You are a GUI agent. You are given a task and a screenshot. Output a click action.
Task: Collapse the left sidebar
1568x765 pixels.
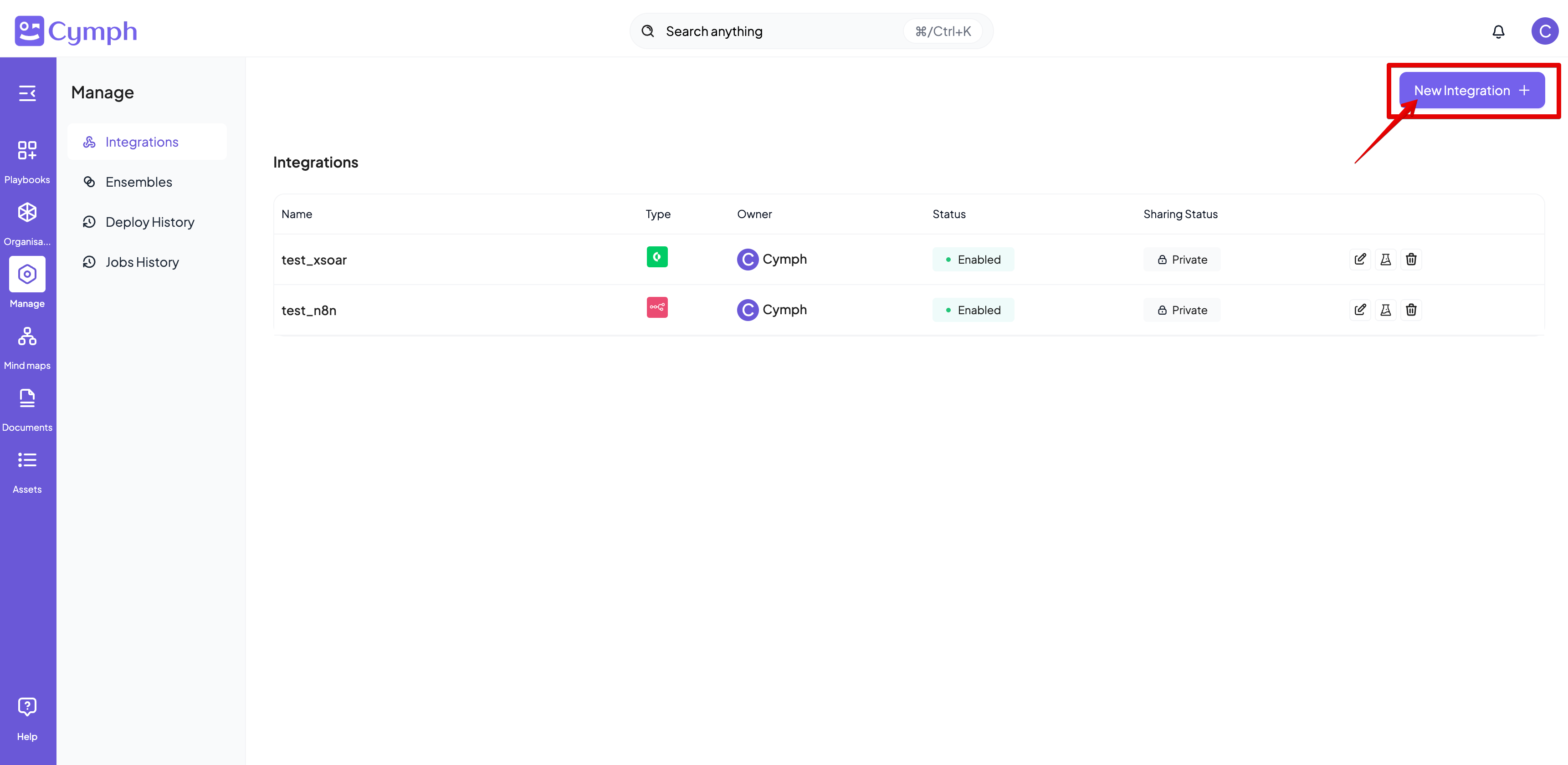(28, 93)
